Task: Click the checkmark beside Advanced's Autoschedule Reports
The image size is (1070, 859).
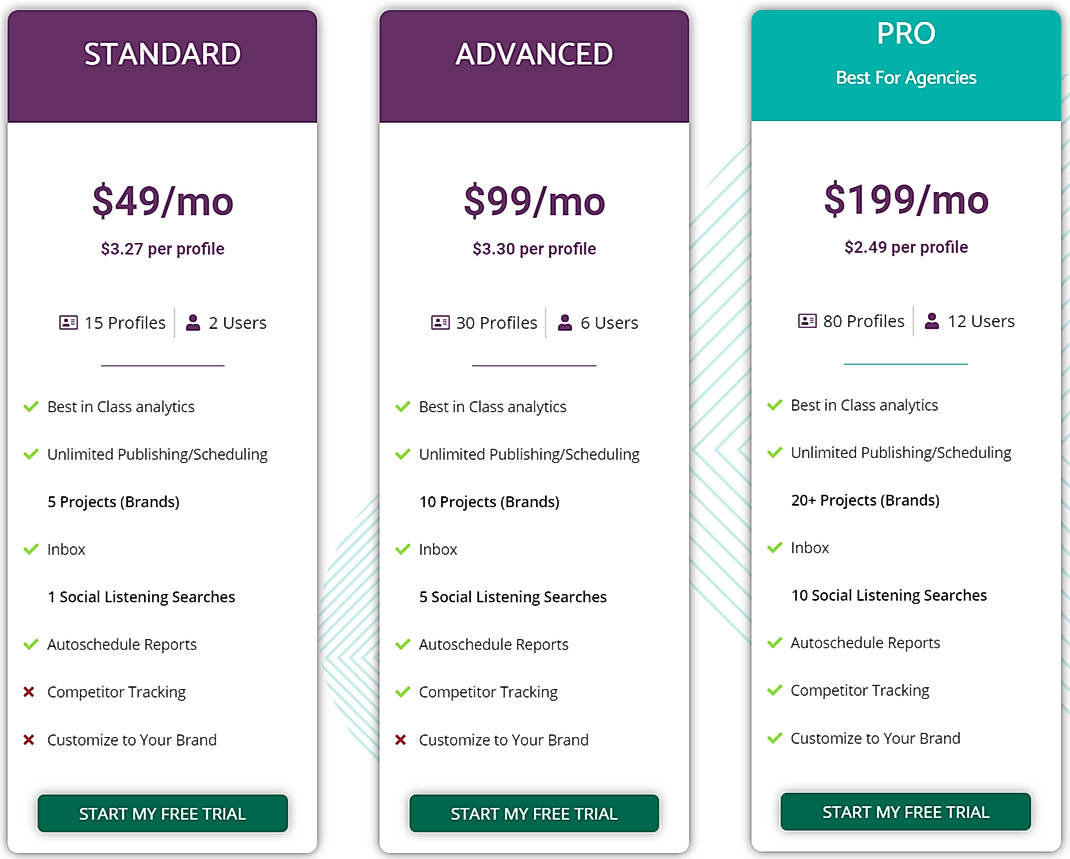Action: 403,644
